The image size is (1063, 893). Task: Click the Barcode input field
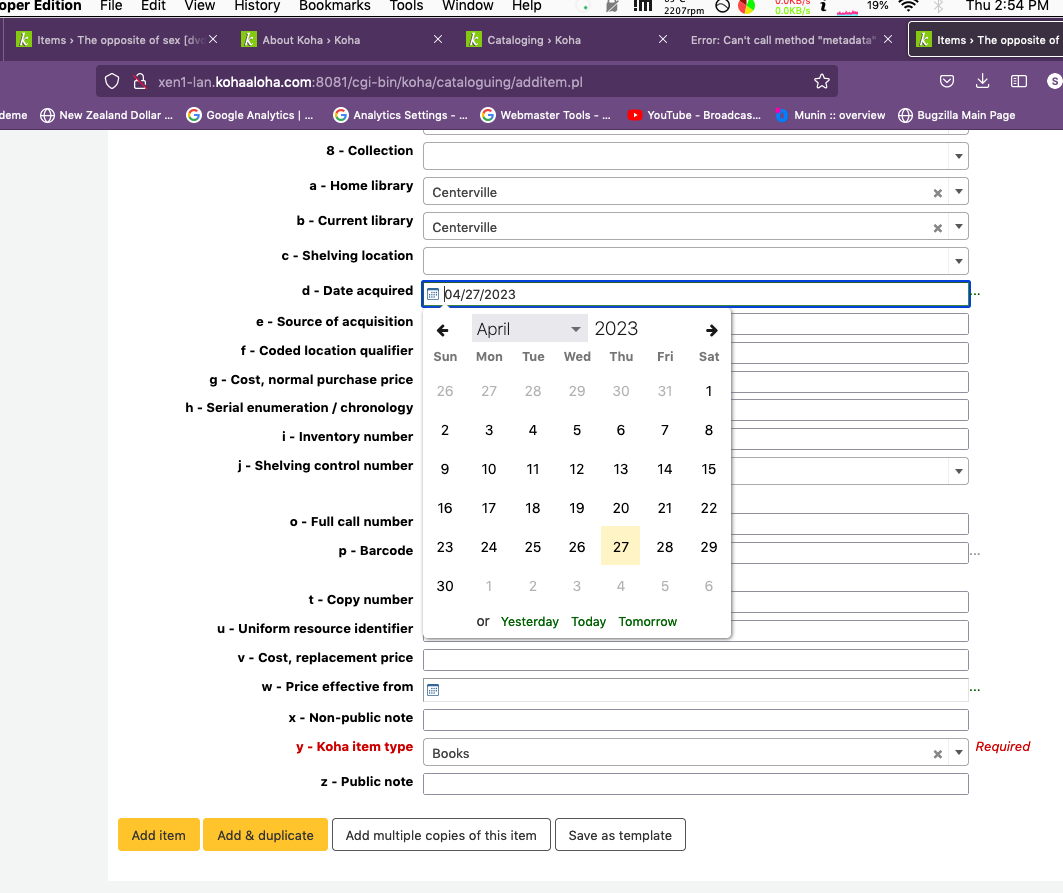click(850, 553)
